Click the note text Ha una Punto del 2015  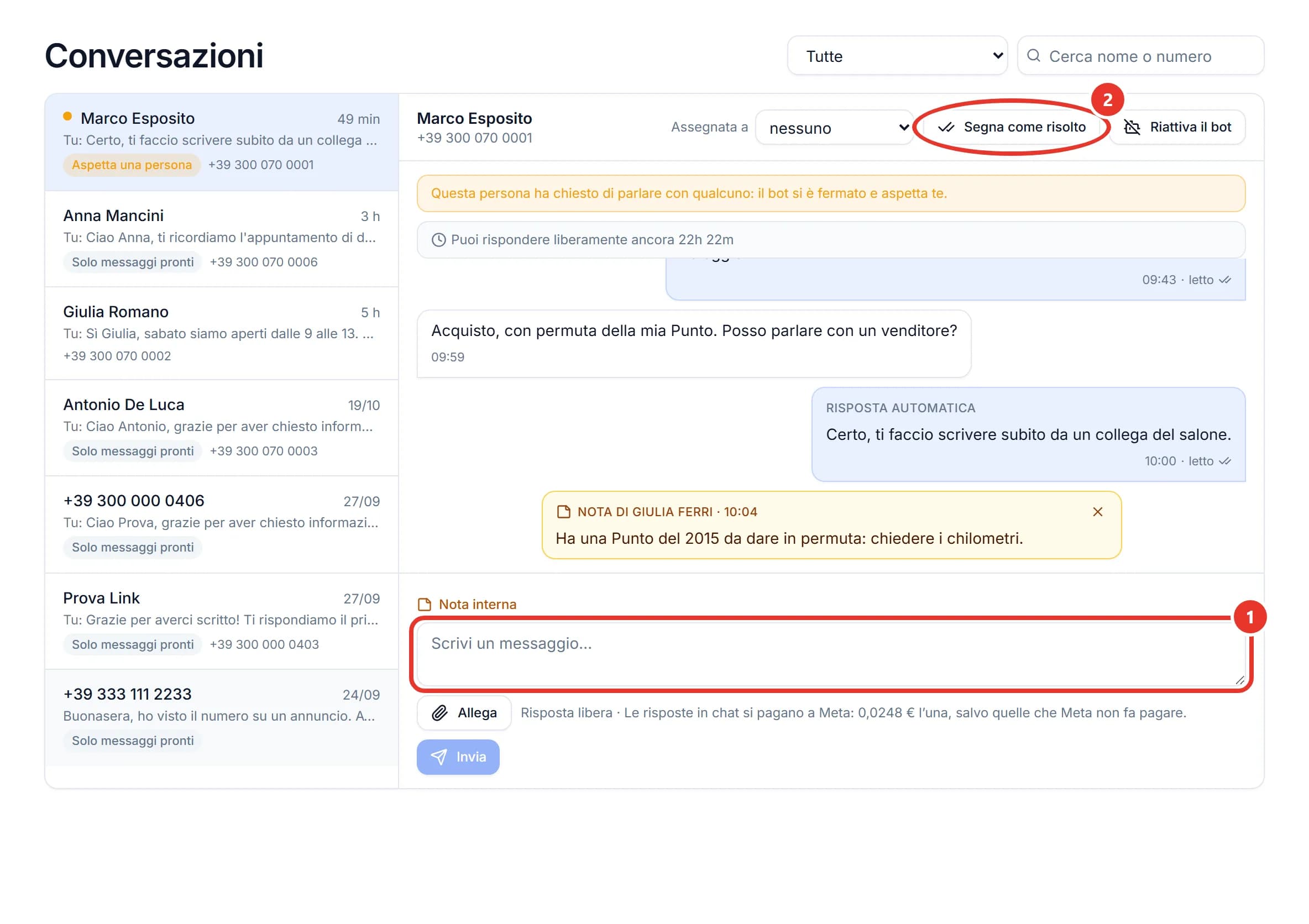[x=789, y=538]
